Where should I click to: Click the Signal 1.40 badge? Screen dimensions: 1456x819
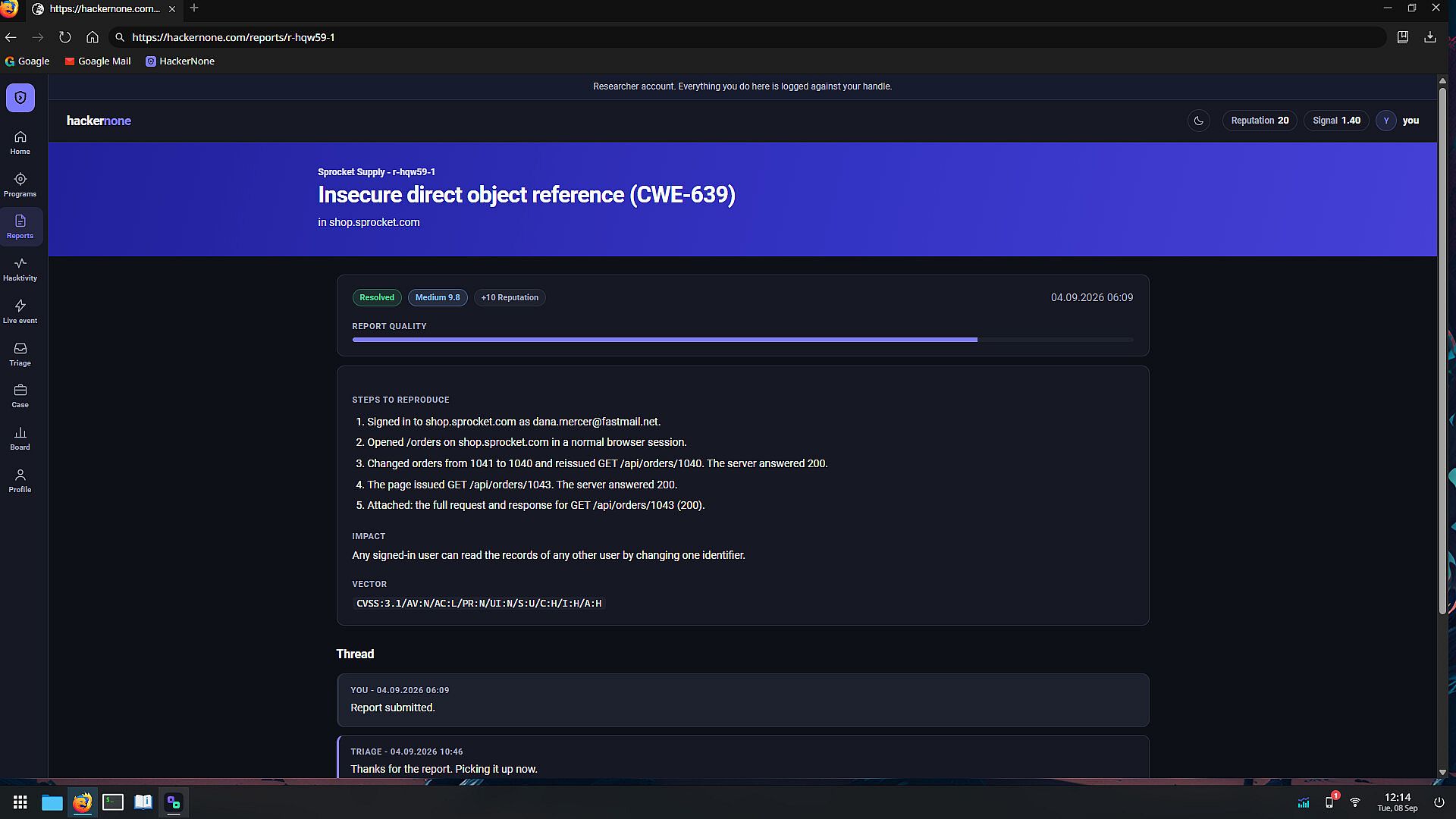(x=1336, y=121)
